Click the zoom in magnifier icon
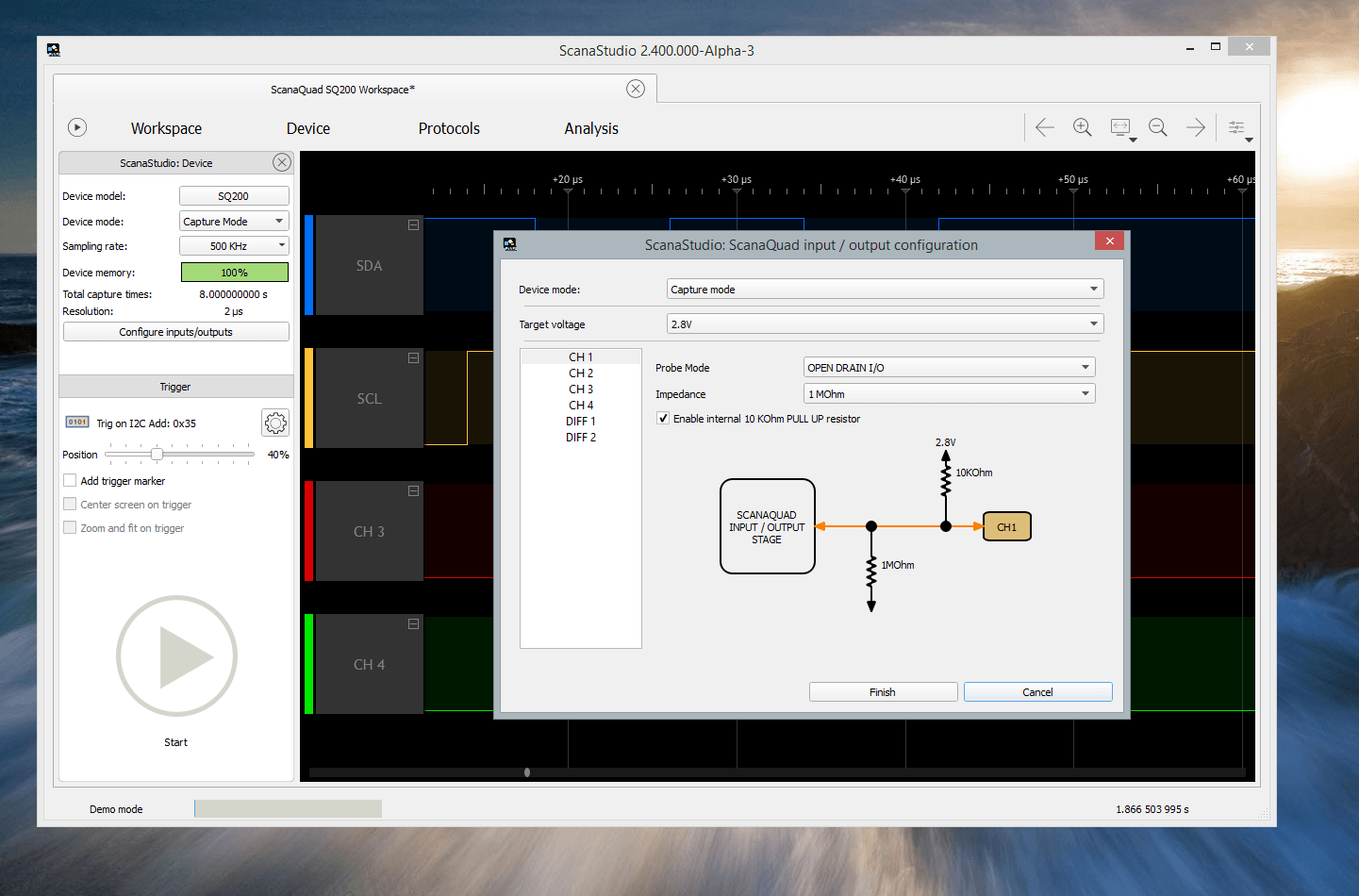Screen dimensions: 1359x896 tap(1082, 127)
